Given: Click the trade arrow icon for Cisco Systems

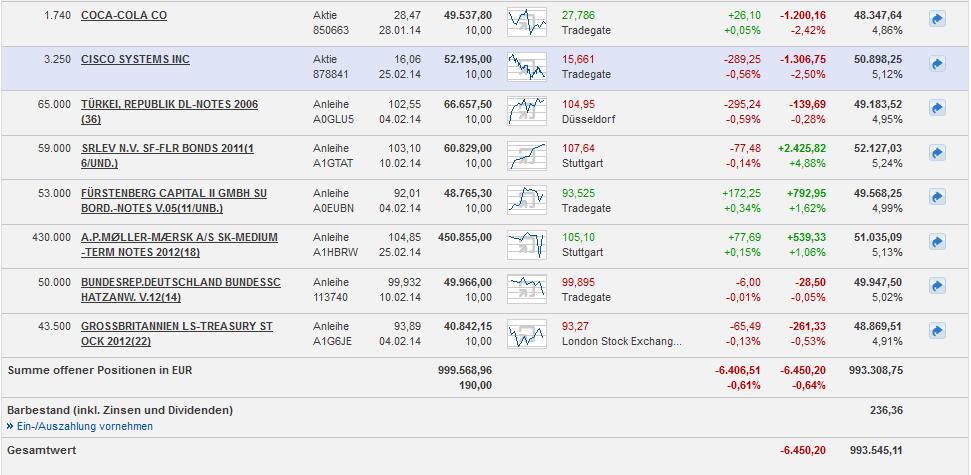Looking at the screenshot, I should point(937,63).
